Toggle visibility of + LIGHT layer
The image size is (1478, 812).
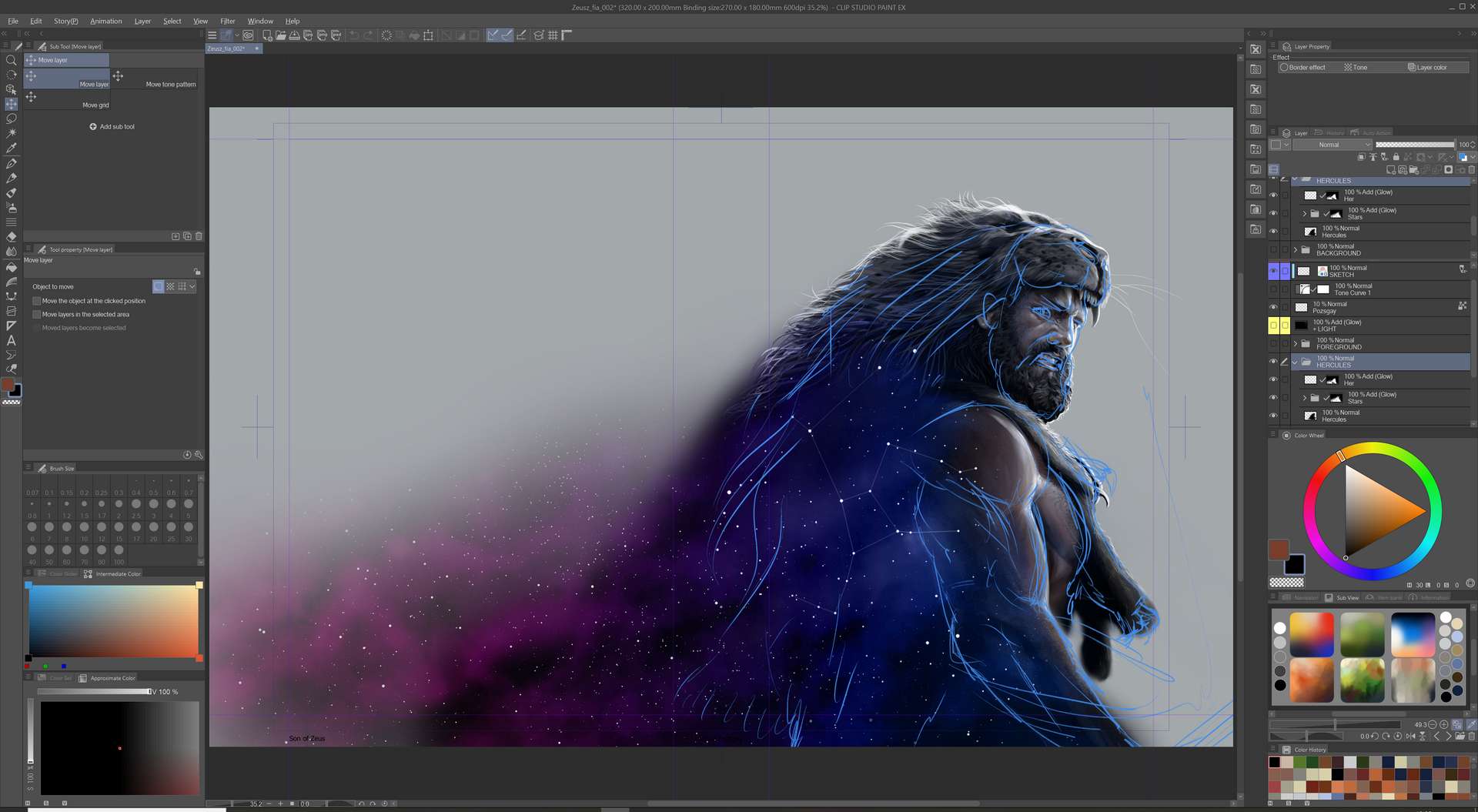point(1273,326)
